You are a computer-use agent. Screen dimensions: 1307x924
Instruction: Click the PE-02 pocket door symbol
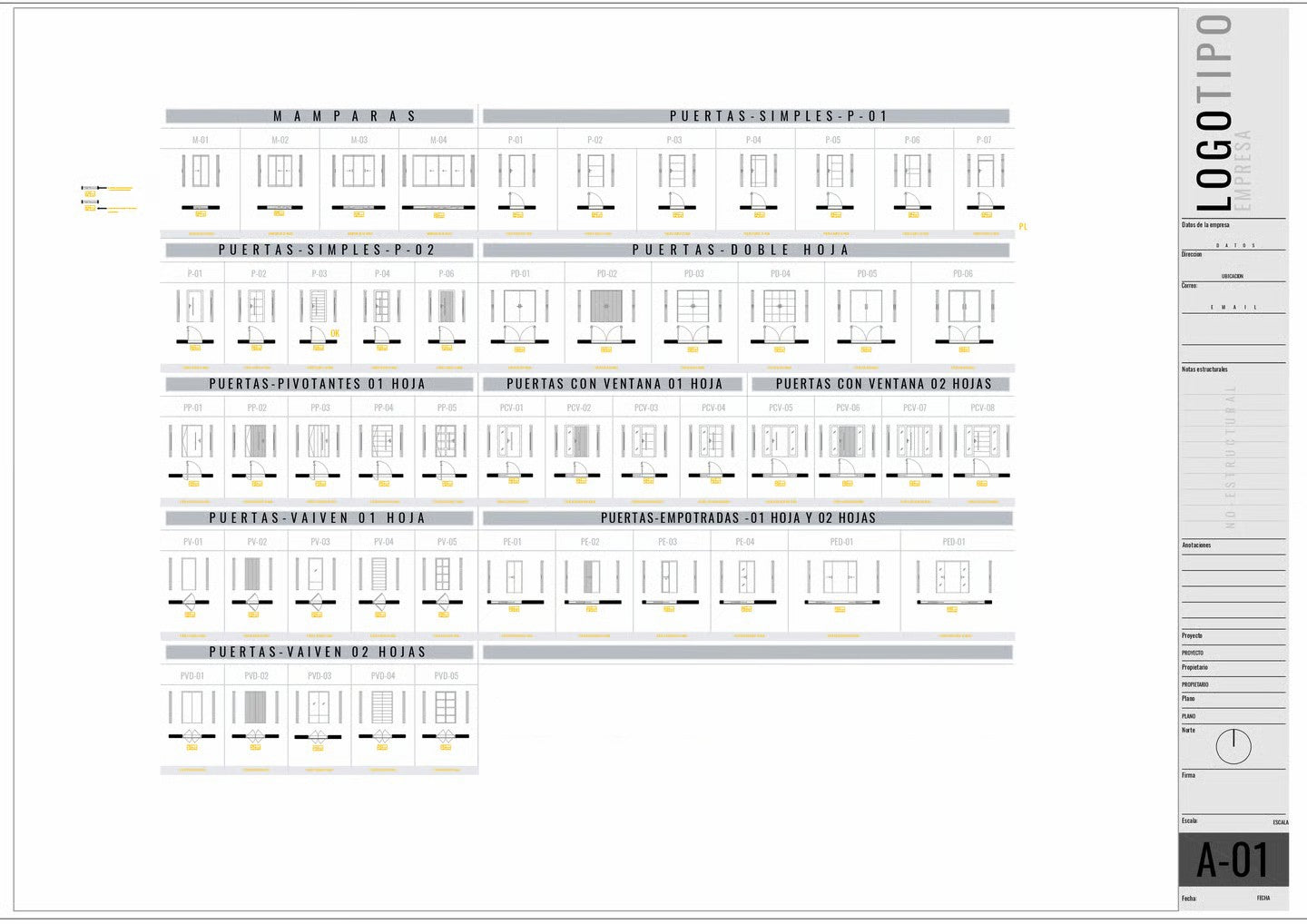[x=592, y=578]
